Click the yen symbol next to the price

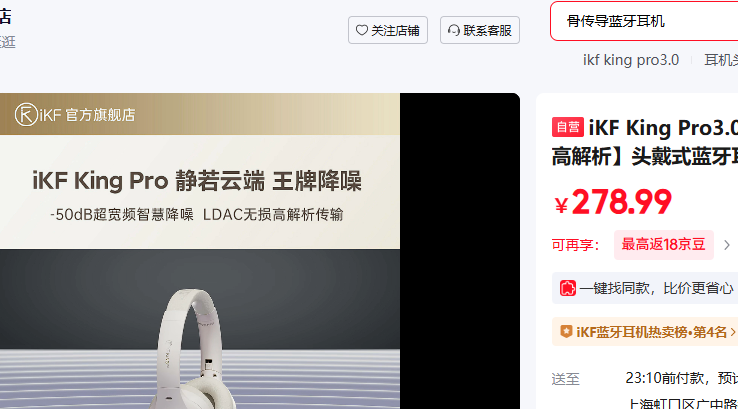pyautogui.click(x=561, y=206)
